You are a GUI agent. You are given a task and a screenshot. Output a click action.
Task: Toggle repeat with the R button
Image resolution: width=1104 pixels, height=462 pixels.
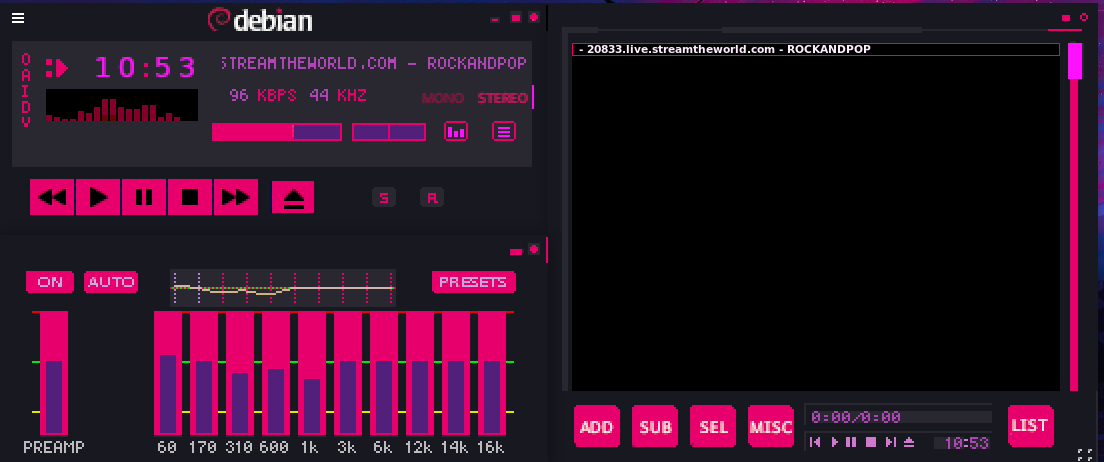432,198
